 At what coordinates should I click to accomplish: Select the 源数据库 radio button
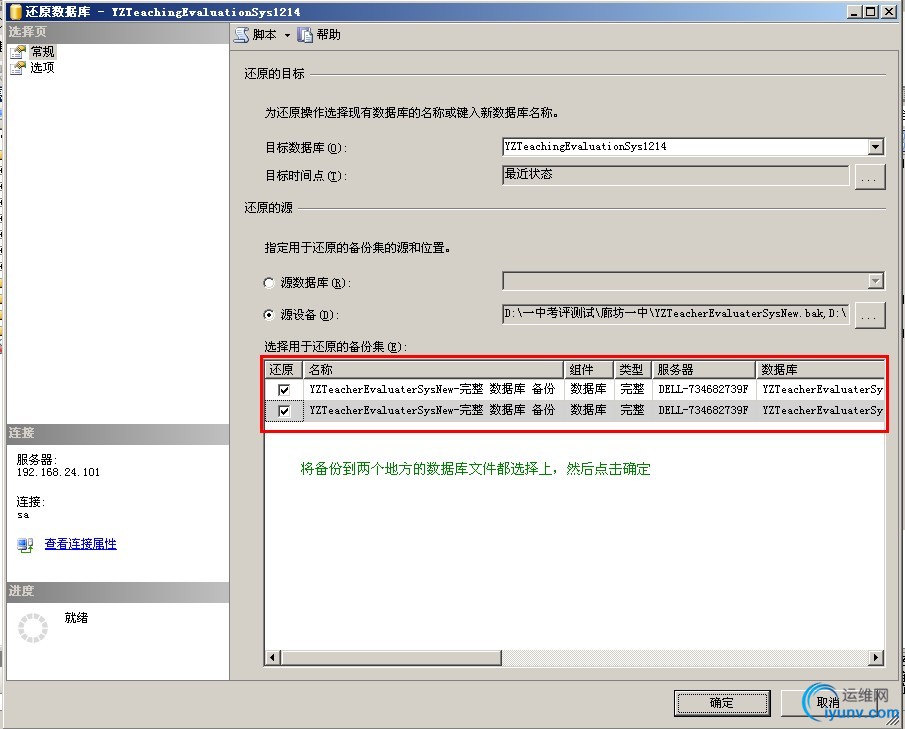[268, 283]
